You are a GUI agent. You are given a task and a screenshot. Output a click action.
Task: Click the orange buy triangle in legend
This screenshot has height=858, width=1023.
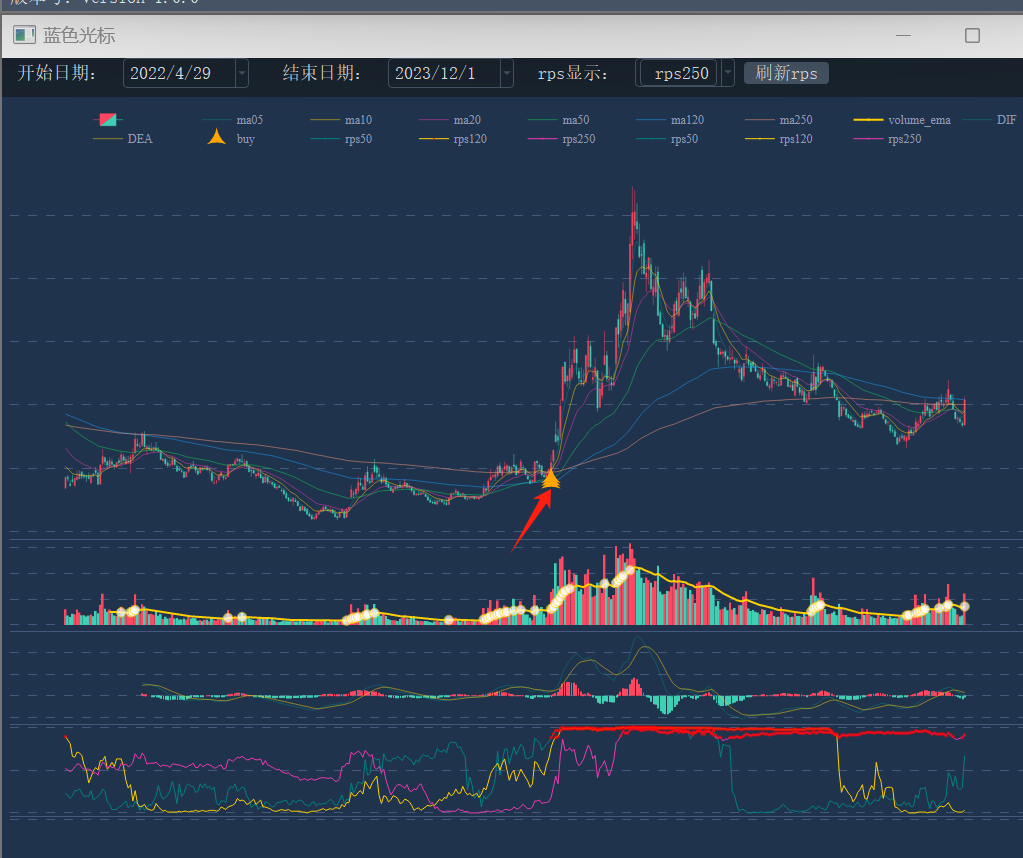click(x=216, y=138)
